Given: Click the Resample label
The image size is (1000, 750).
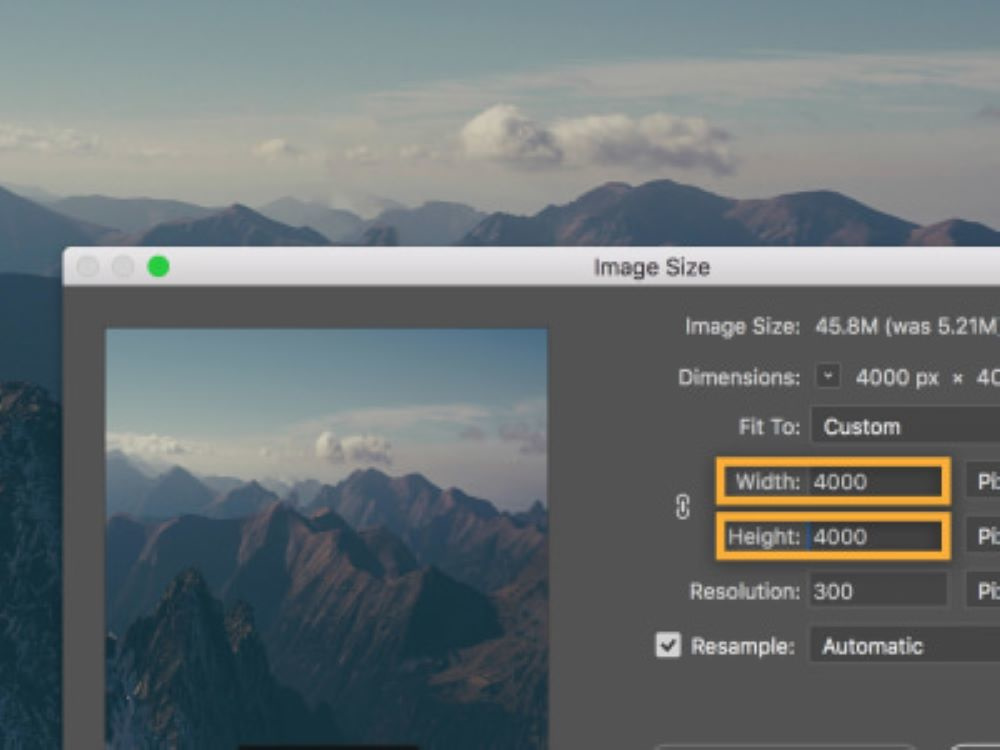Looking at the screenshot, I should (742, 646).
